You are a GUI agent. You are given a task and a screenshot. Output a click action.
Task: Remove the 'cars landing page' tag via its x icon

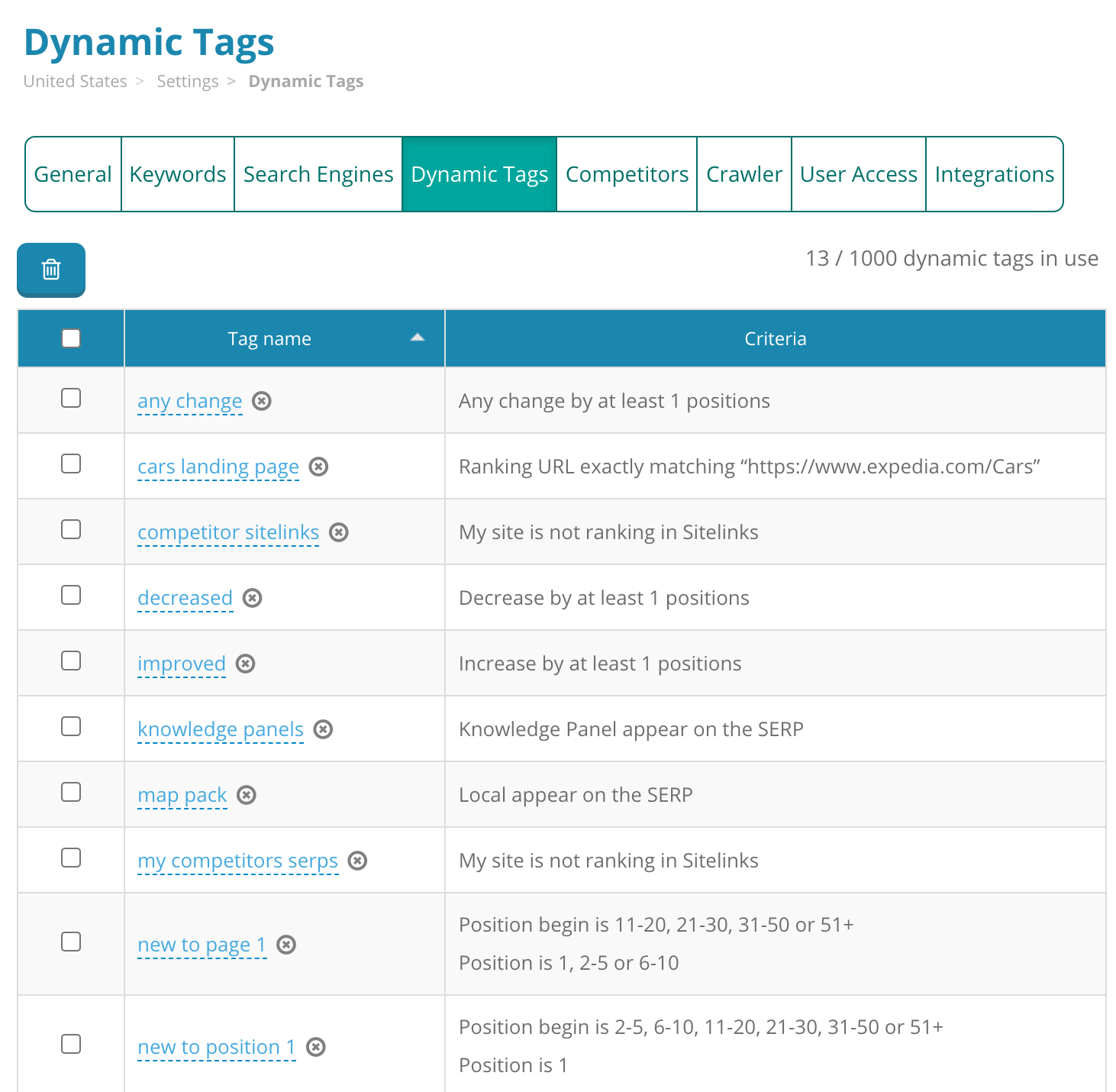tap(320, 467)
